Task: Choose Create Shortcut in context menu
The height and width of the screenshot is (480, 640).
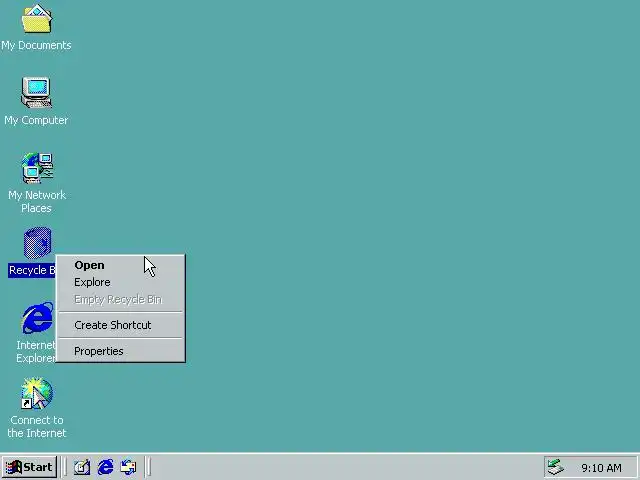Action: coord(120,325)
